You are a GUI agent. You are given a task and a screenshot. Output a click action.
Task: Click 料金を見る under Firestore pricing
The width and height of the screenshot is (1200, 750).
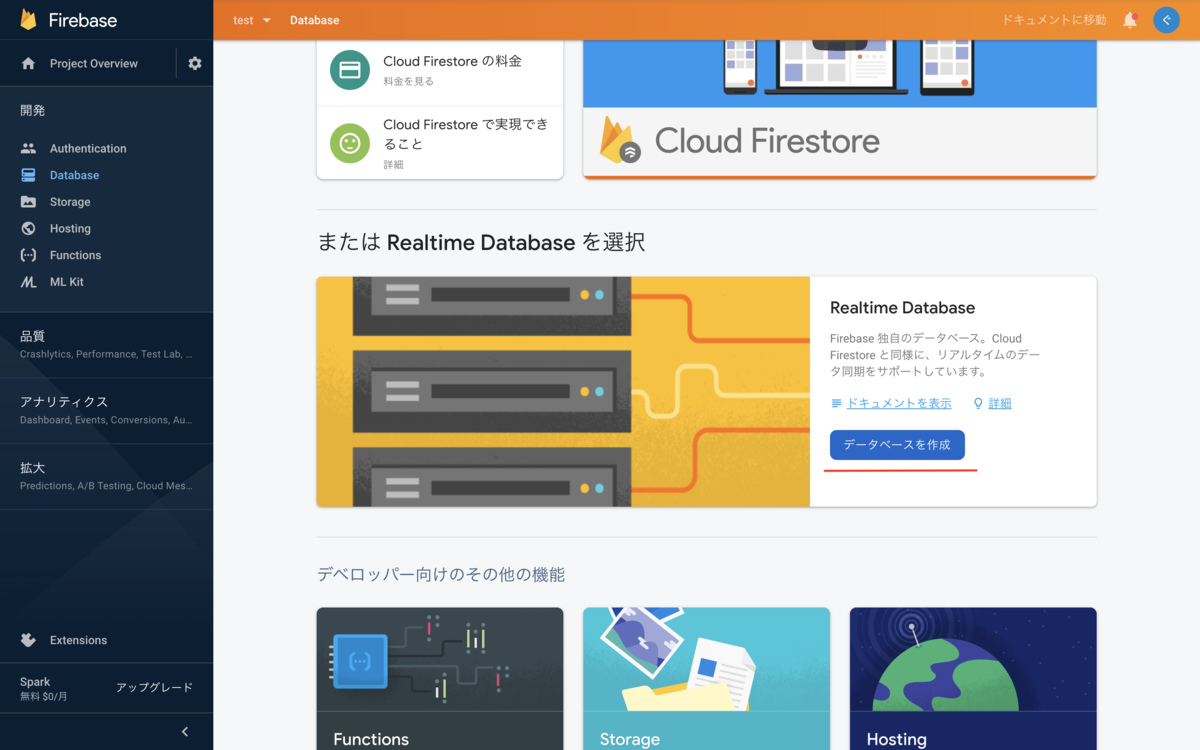pyautogui.click(x=408, y=82)
